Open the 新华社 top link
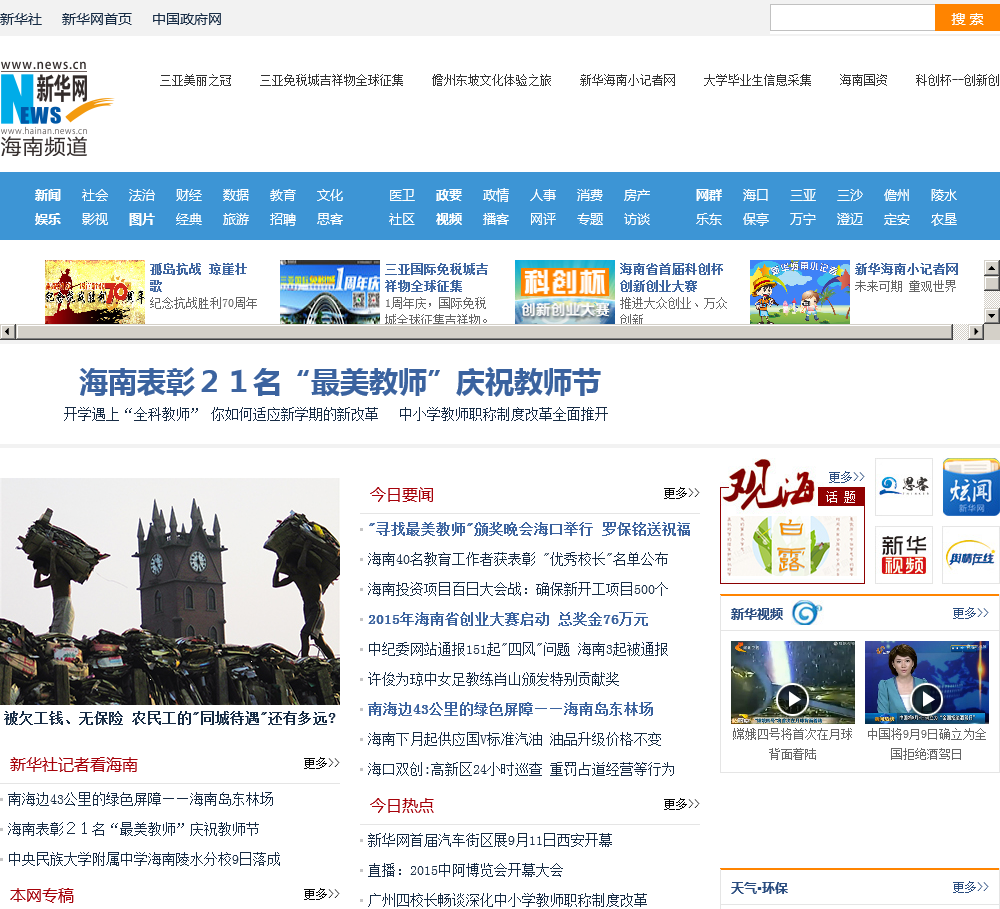This screenshot has height=909, width=1000. 21,19
